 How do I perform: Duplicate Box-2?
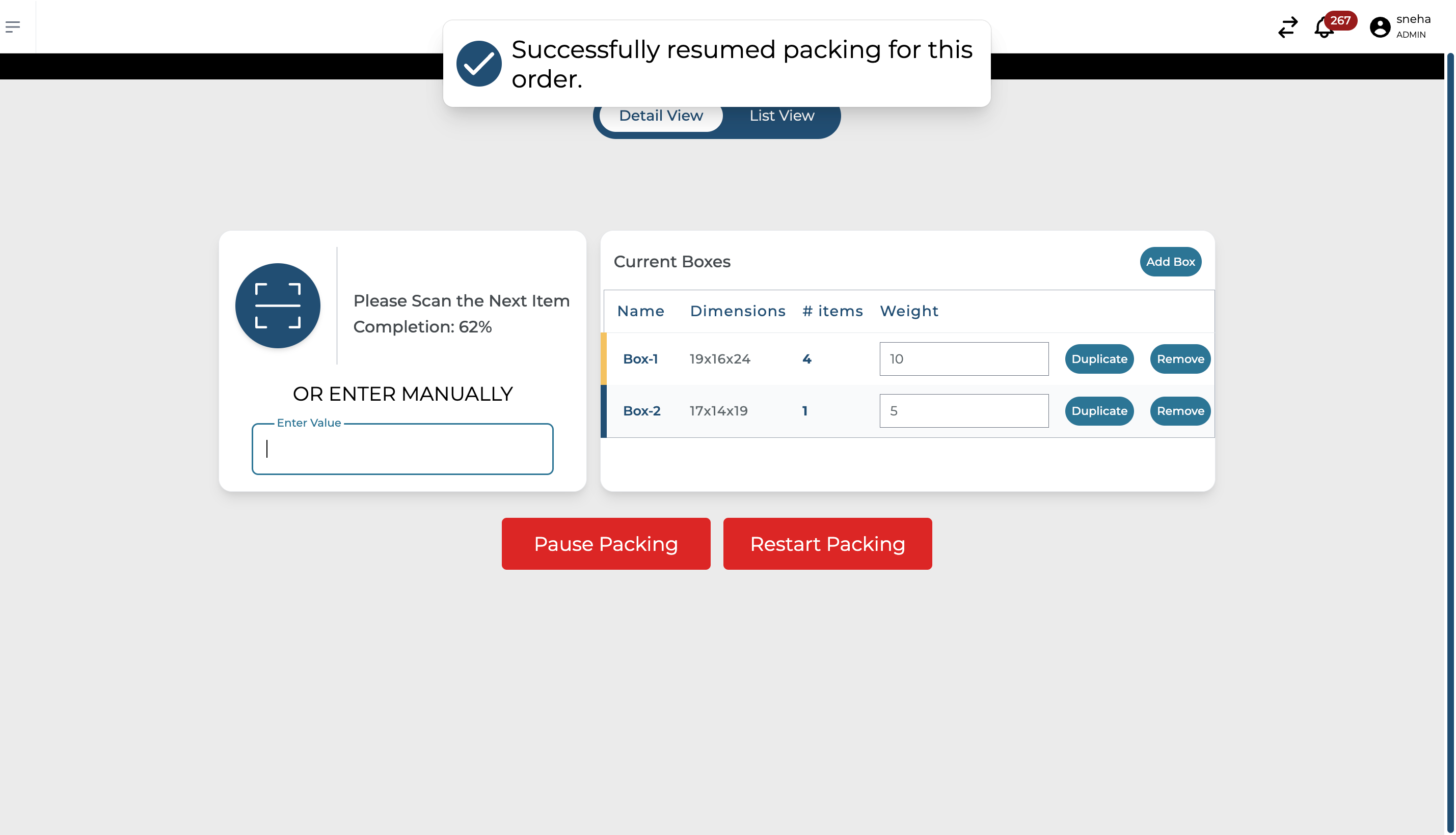click(1098, 411)
